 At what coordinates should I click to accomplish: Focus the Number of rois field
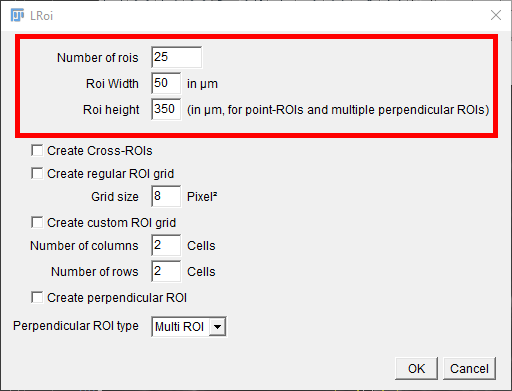coord(176,57)
